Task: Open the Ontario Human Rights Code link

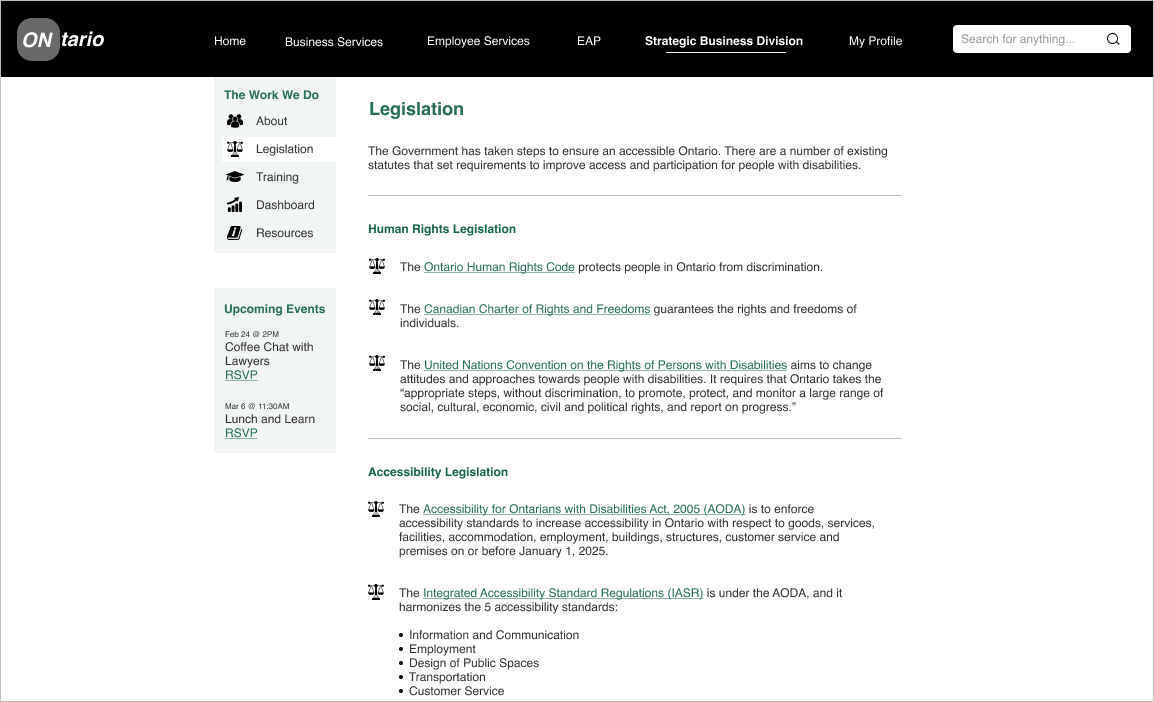Action: (499, 267)
